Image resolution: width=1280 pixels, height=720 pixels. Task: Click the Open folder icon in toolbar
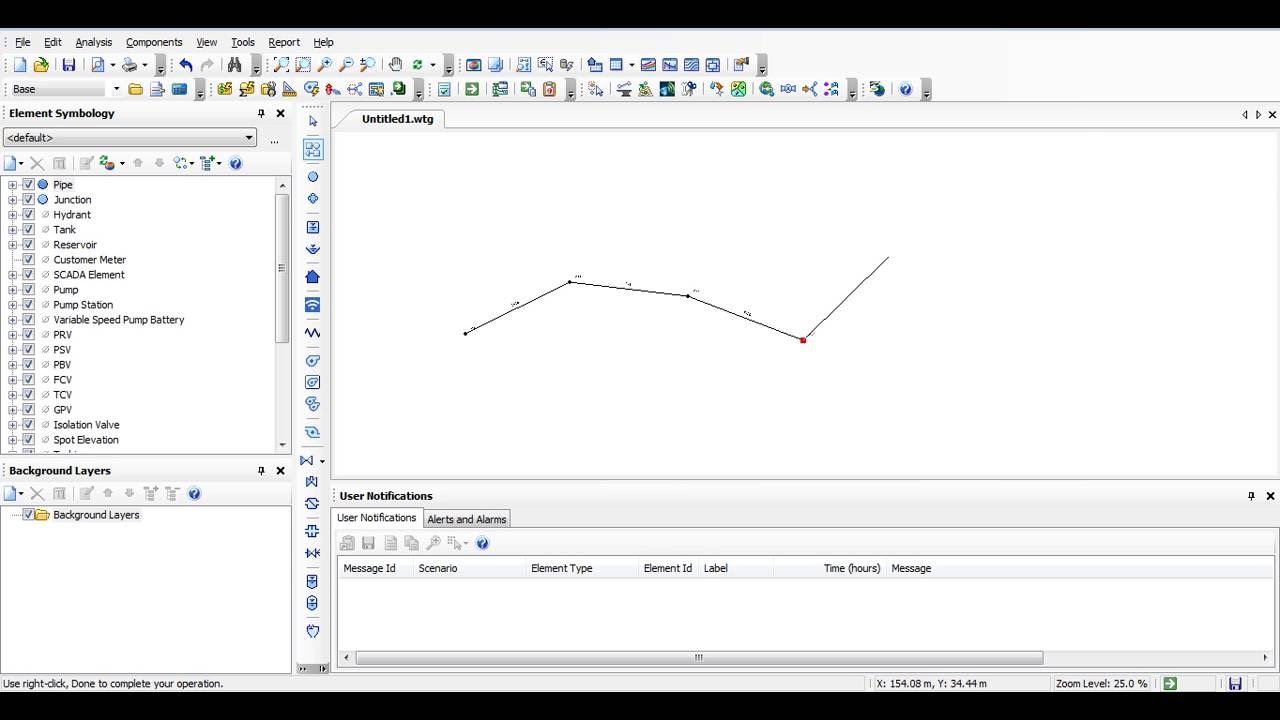[x=41, y=65]
